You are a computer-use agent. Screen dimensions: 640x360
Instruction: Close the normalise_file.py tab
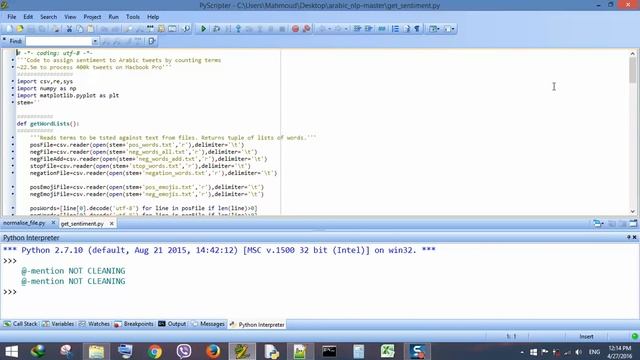point(53,223)
